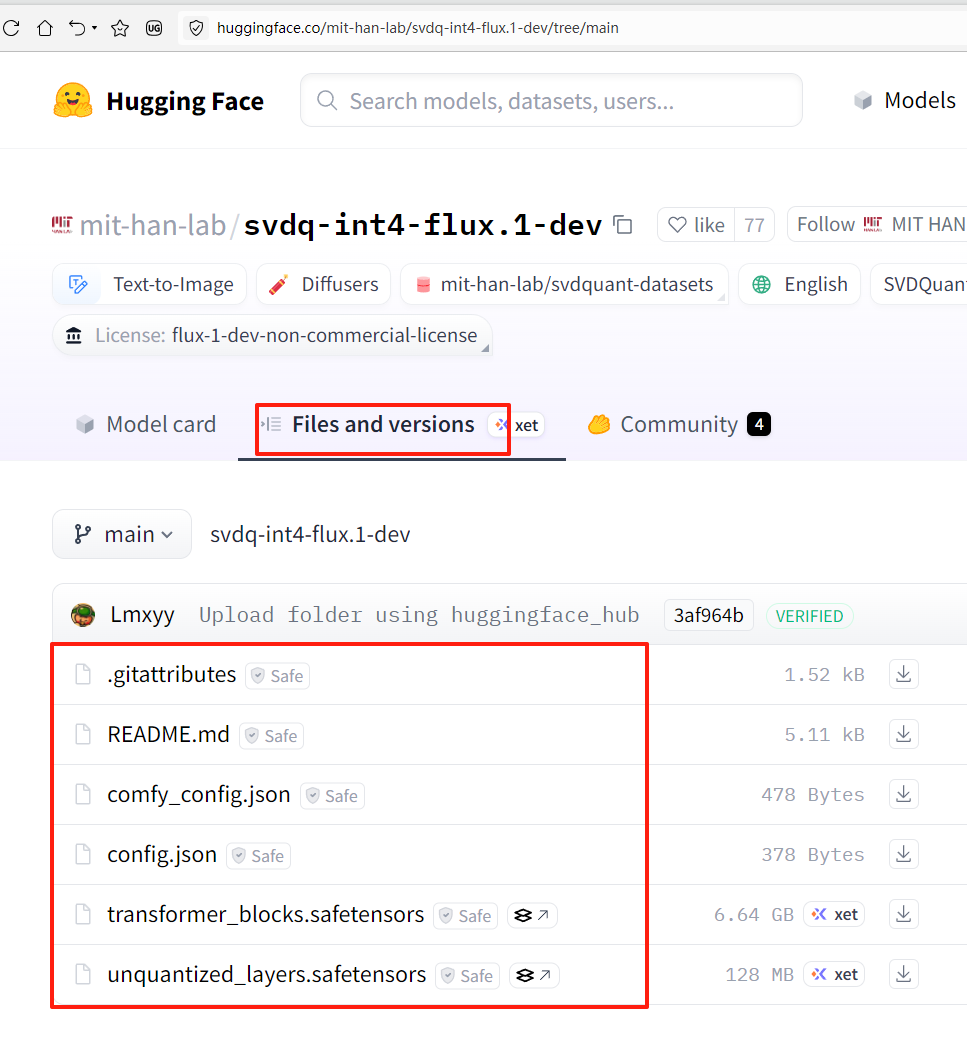The height and width of the screenshot is (1039, 967).
Task: Click the svdq-int4-flux.1-dev breadcrumb path
Action: [310, 534]
